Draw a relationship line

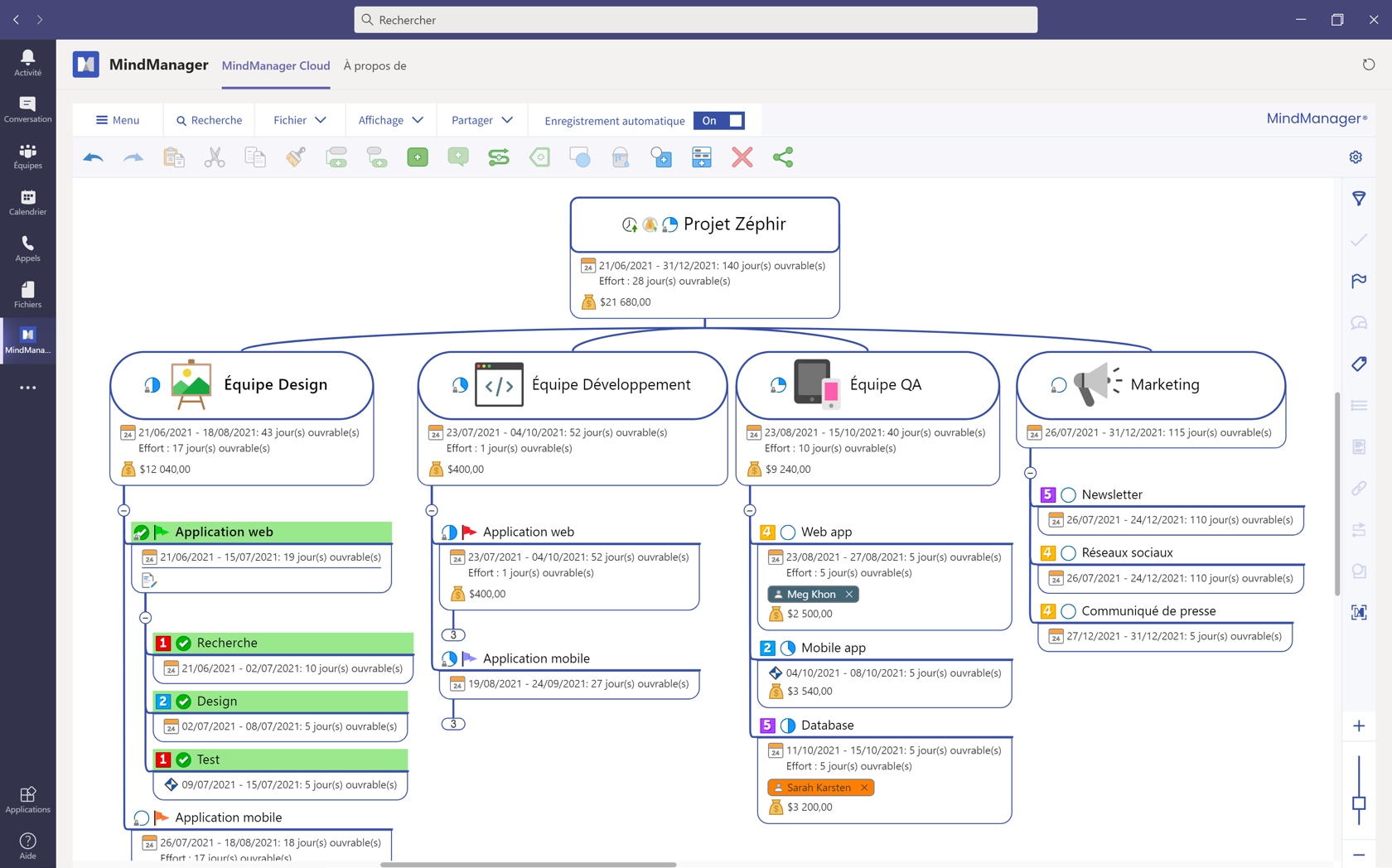(x=498, y=157)
